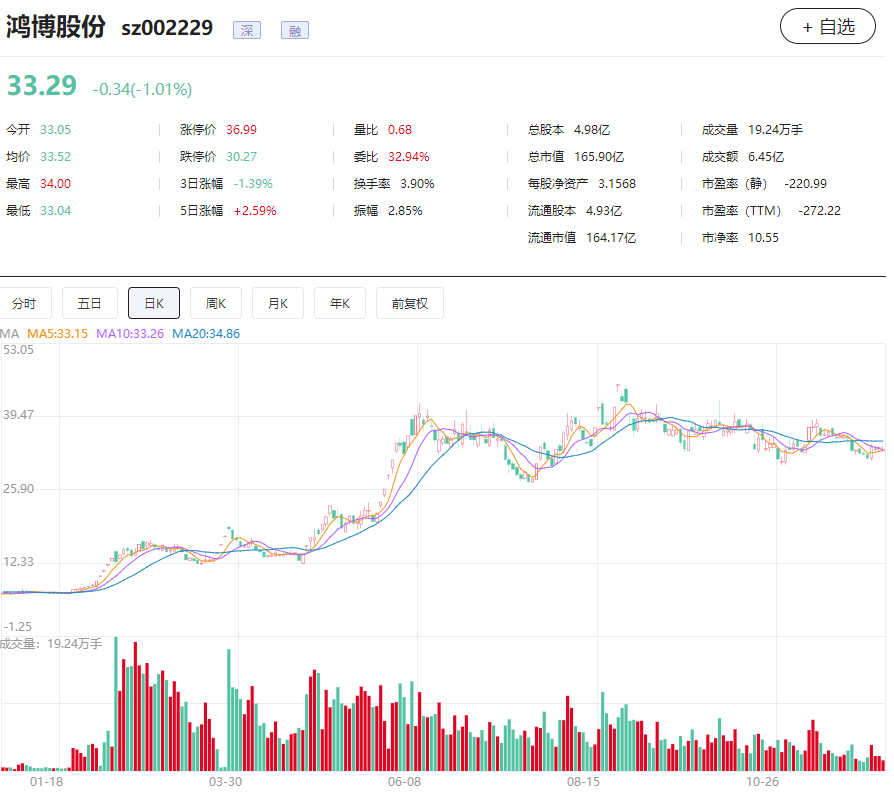
Task: Click the MA10 moving average label
Action: coord(130,333)
